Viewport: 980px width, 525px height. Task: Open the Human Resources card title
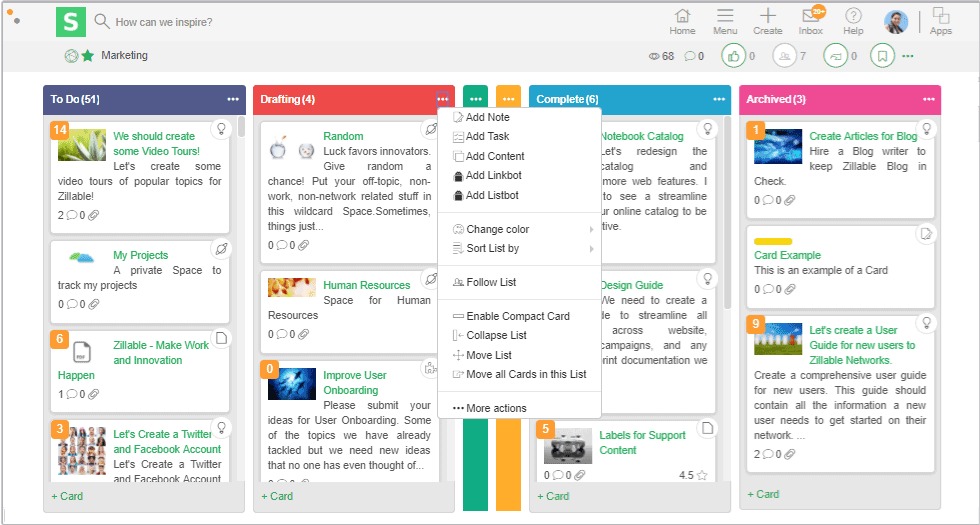pyautogui.click(x=366, y=285)
